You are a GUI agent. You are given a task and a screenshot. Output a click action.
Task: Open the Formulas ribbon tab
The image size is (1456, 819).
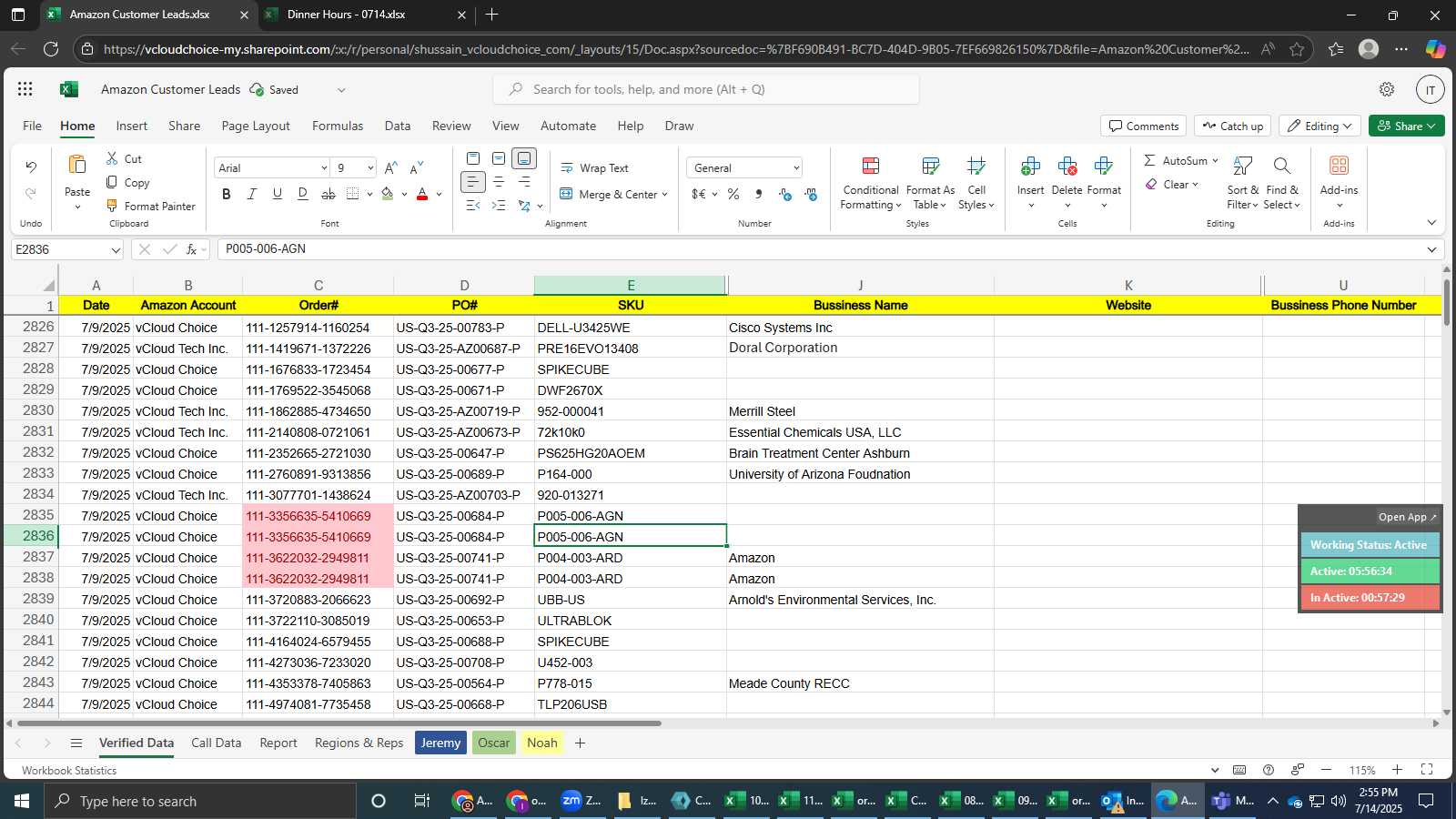(x=338, y=126)
